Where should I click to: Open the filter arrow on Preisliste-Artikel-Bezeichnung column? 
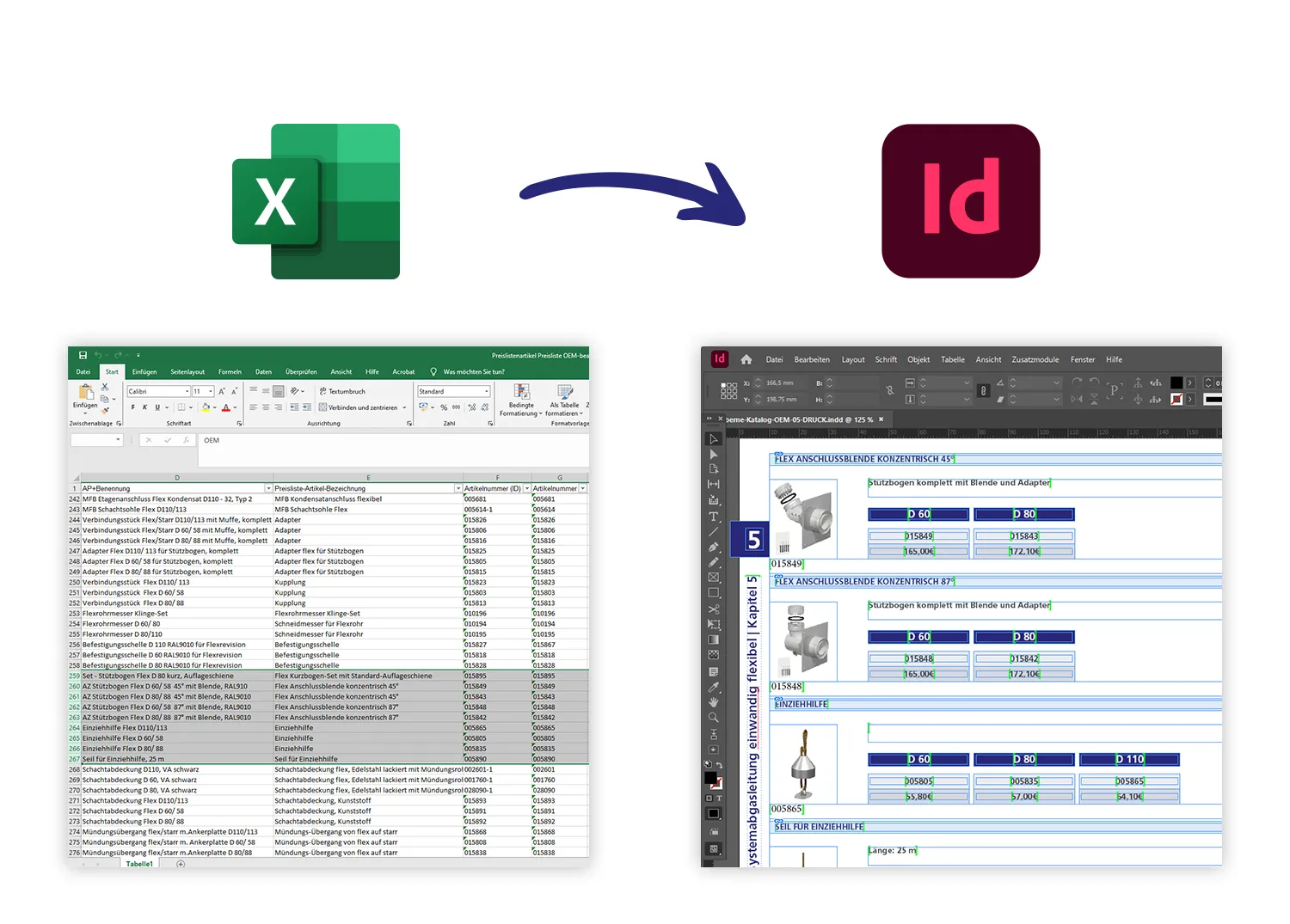(x=458, y=487)
